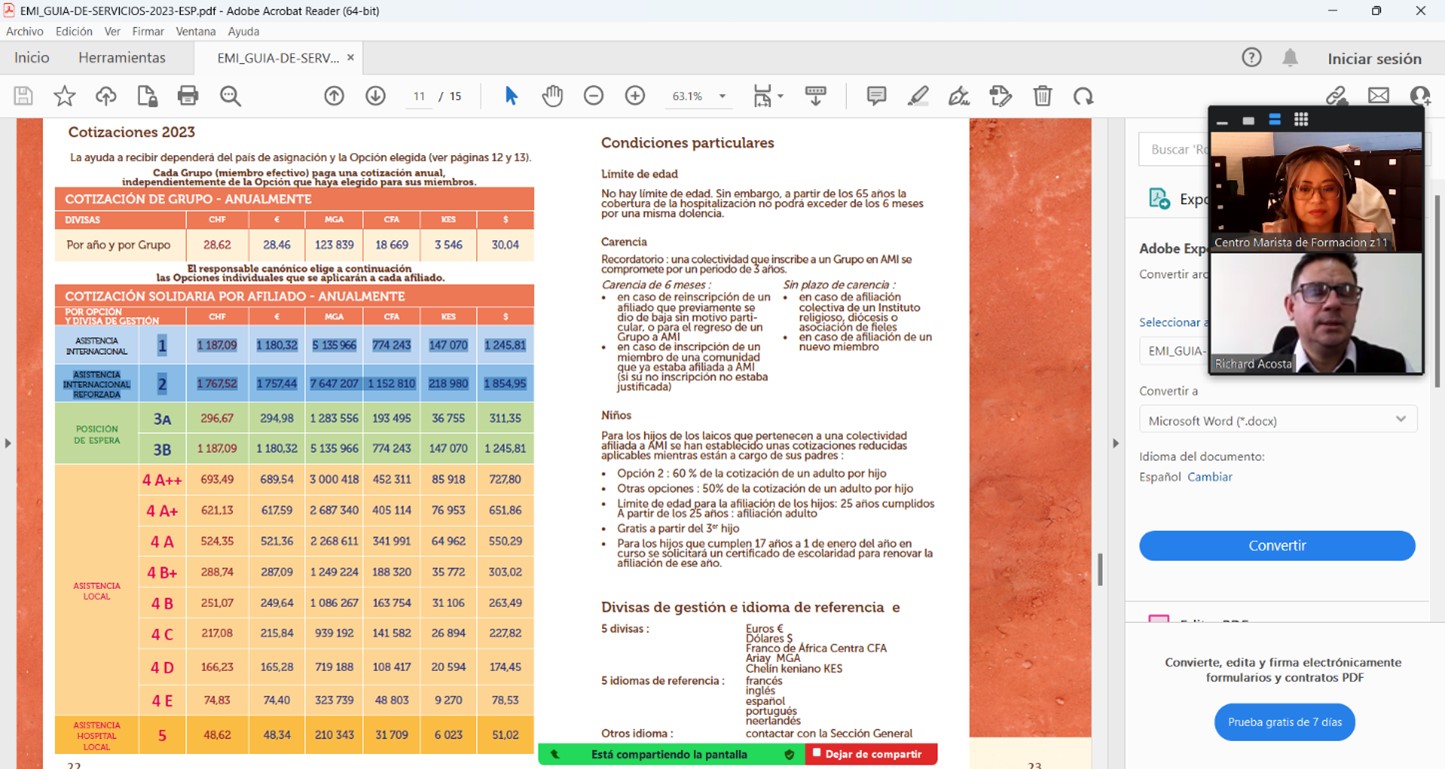Add a sticky note comment
The width and height of the screenshot is (1445, 769).
tap(877, 96)
